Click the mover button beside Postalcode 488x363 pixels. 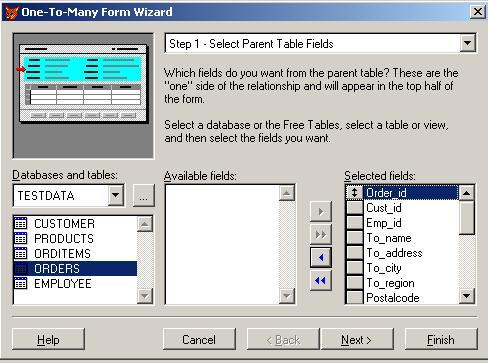coord(355,297)
